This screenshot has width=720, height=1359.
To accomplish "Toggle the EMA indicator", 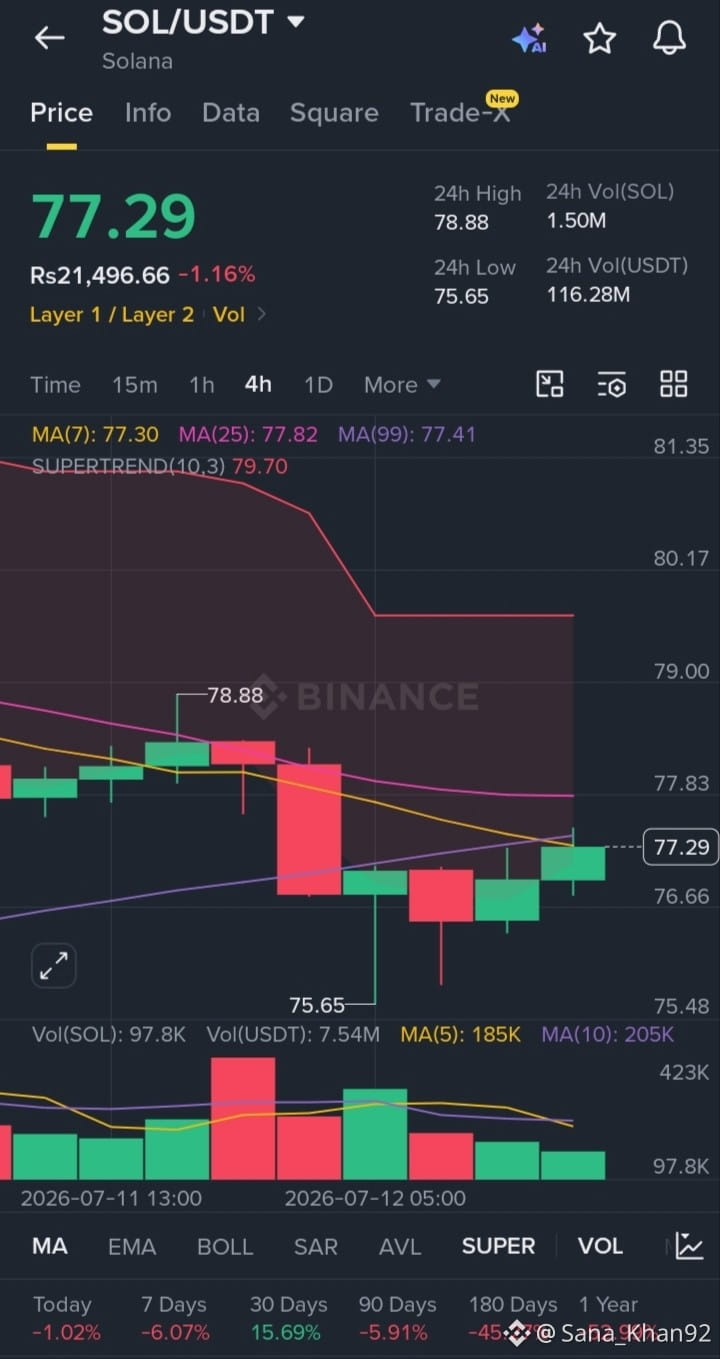I will 132,1246.
